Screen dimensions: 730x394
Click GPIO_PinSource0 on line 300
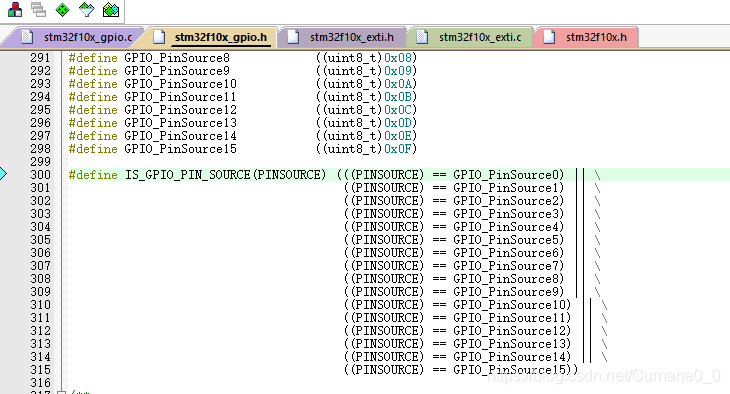[x=506, y=175]
